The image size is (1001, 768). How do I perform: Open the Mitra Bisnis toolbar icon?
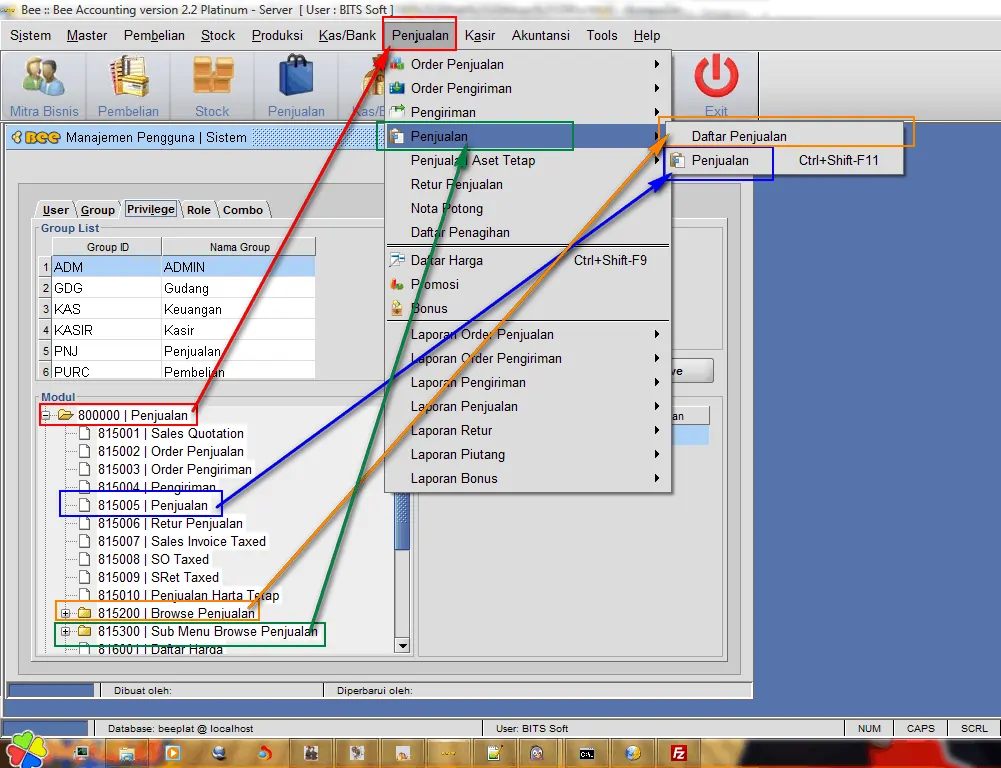coord(43,86)
